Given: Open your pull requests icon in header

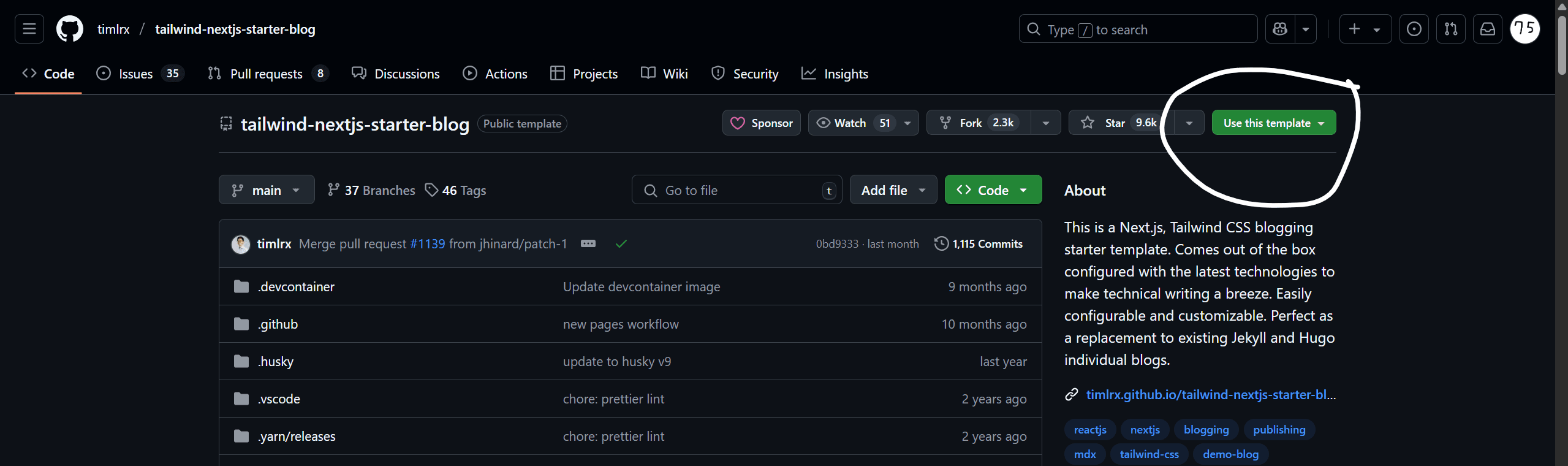Looking at the screenshot, I should tap(1451, 29).
